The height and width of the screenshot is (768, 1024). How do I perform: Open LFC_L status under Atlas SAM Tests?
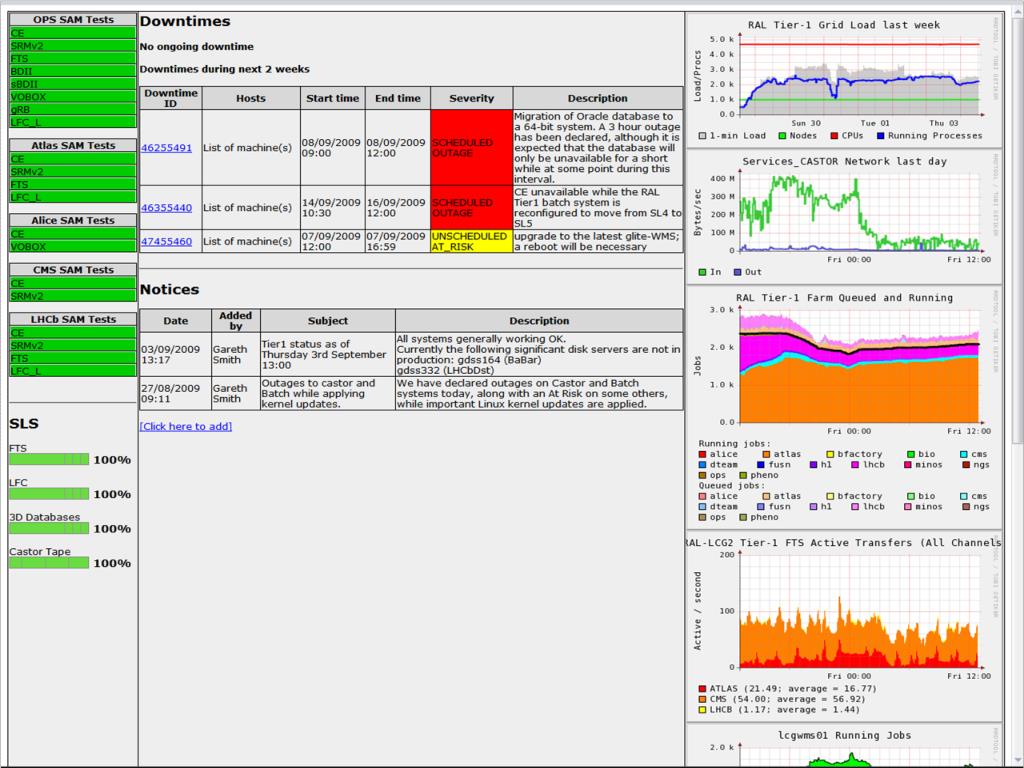click(72, 197)
